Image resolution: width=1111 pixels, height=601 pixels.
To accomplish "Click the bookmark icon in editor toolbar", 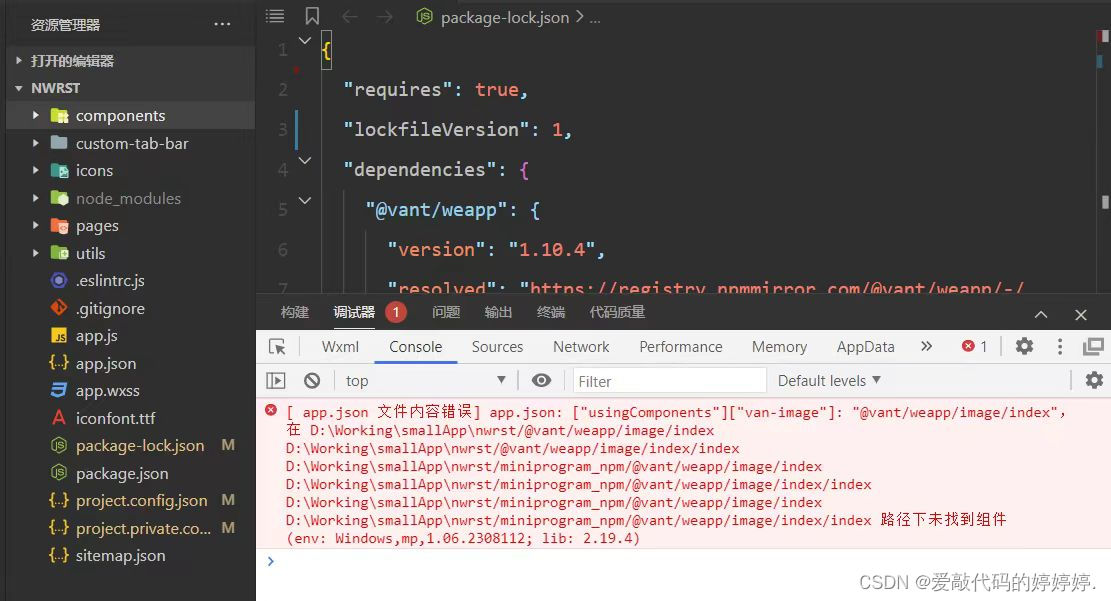I will [312, 16].
